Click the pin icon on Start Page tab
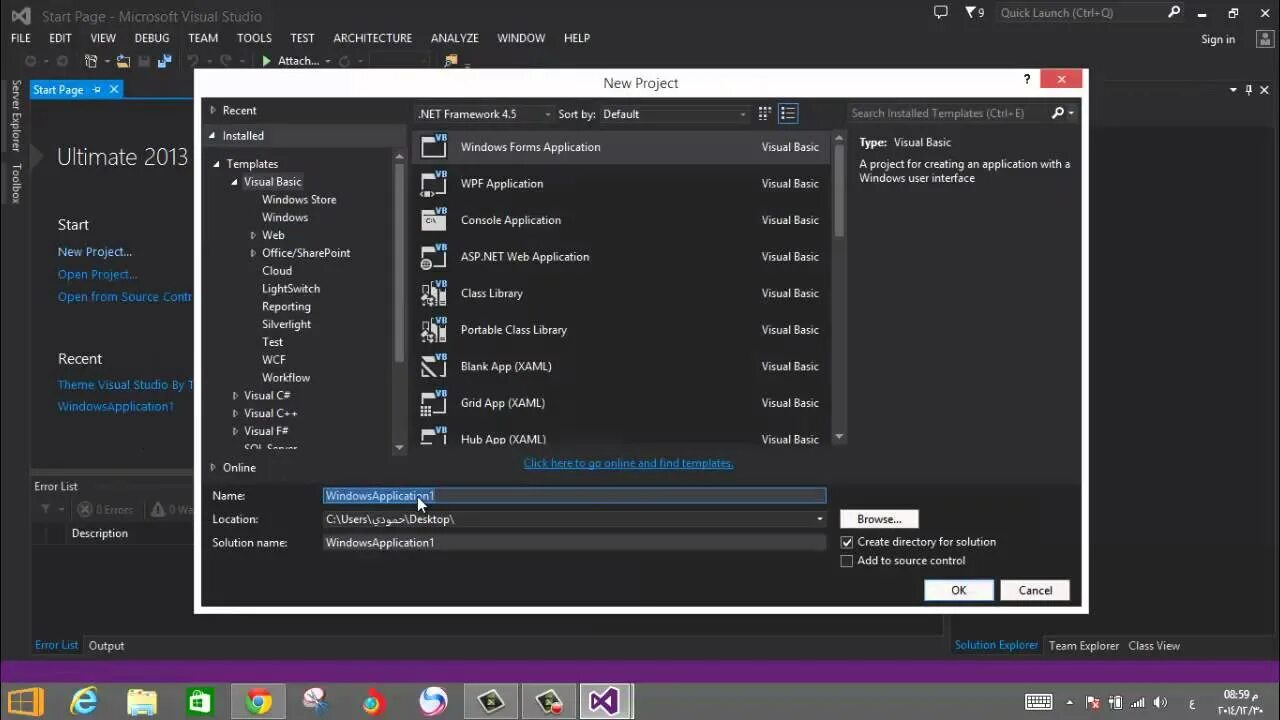The width and height of the screenshot is (1280, 720). click(97, 89)
